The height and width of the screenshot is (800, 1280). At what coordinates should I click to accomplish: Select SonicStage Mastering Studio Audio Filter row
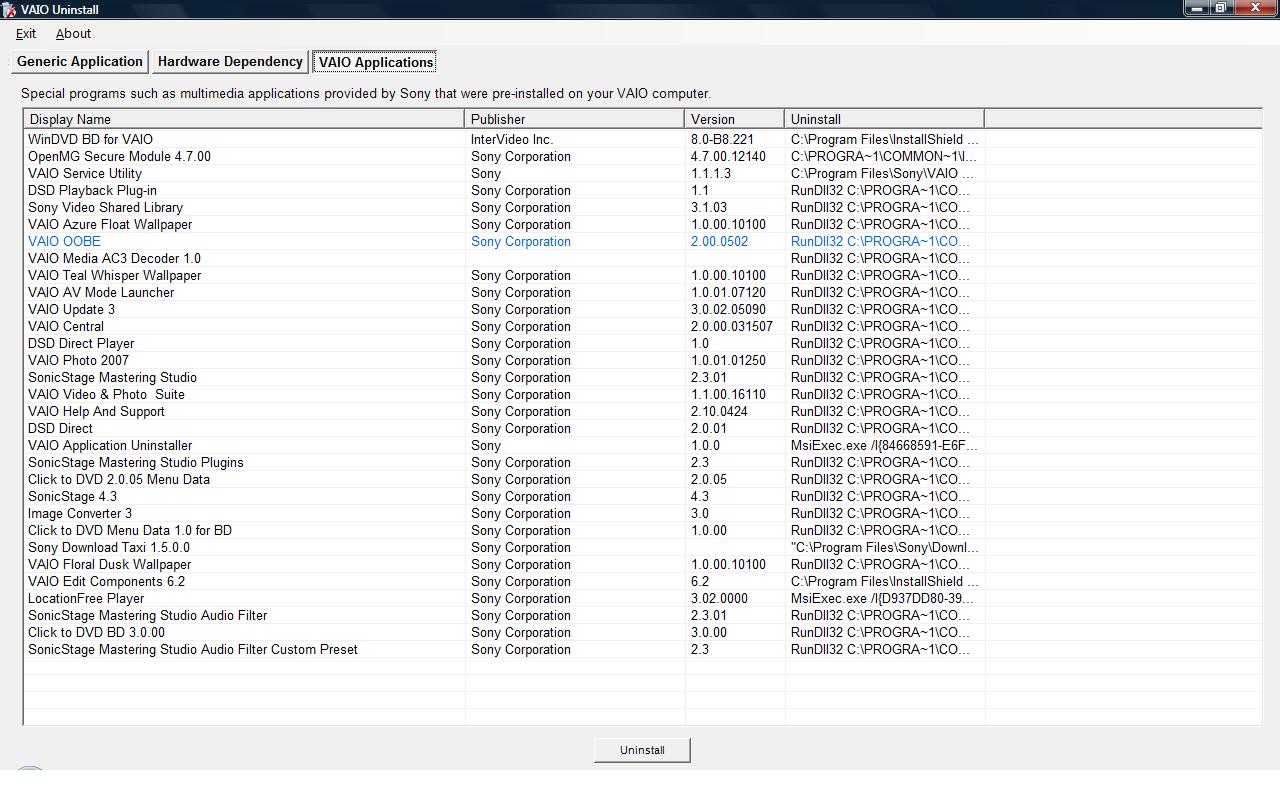147,615
